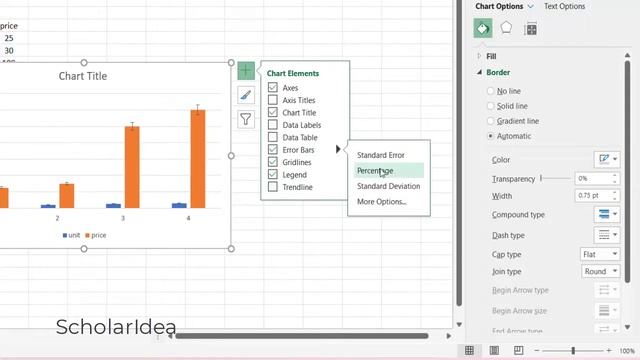Enable the Axis Titles checkbox
640x360 pixels.
(x=273, y=100)
